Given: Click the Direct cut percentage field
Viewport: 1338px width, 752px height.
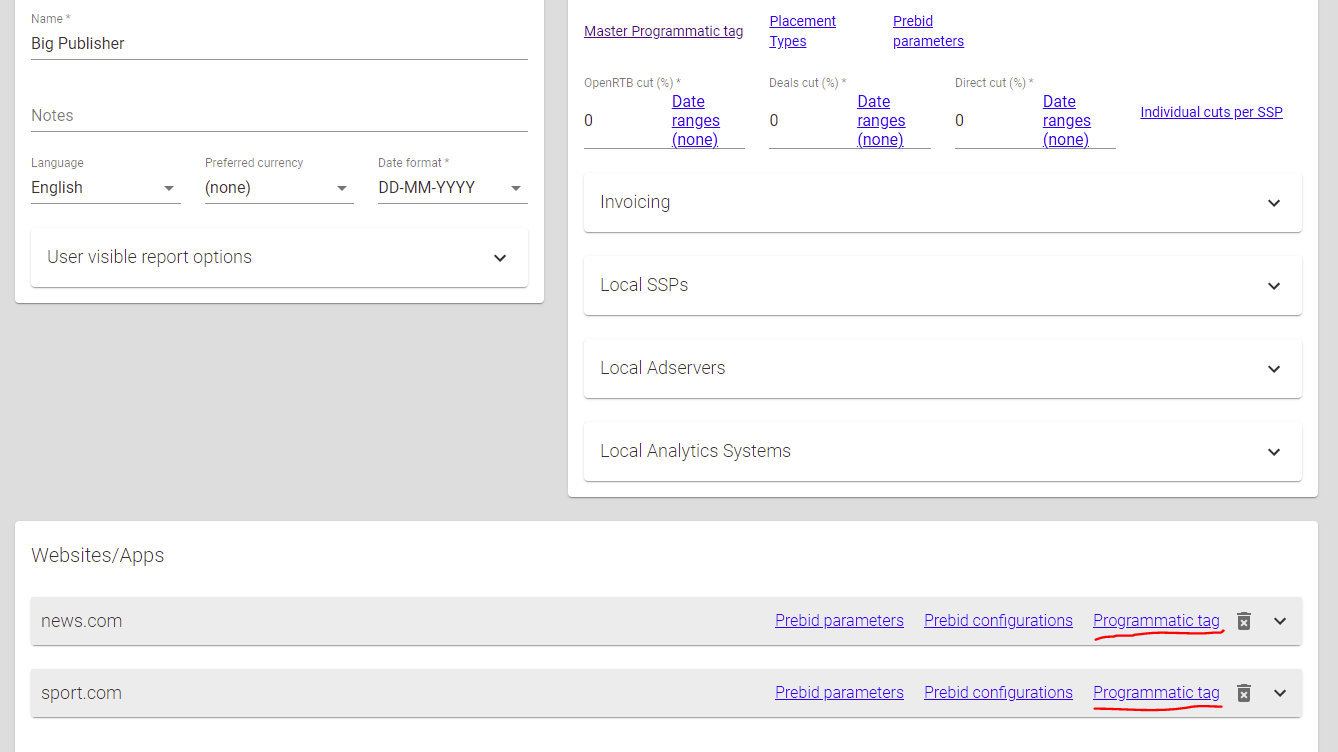Looking at the screenshot, I should tap(997, 121).
